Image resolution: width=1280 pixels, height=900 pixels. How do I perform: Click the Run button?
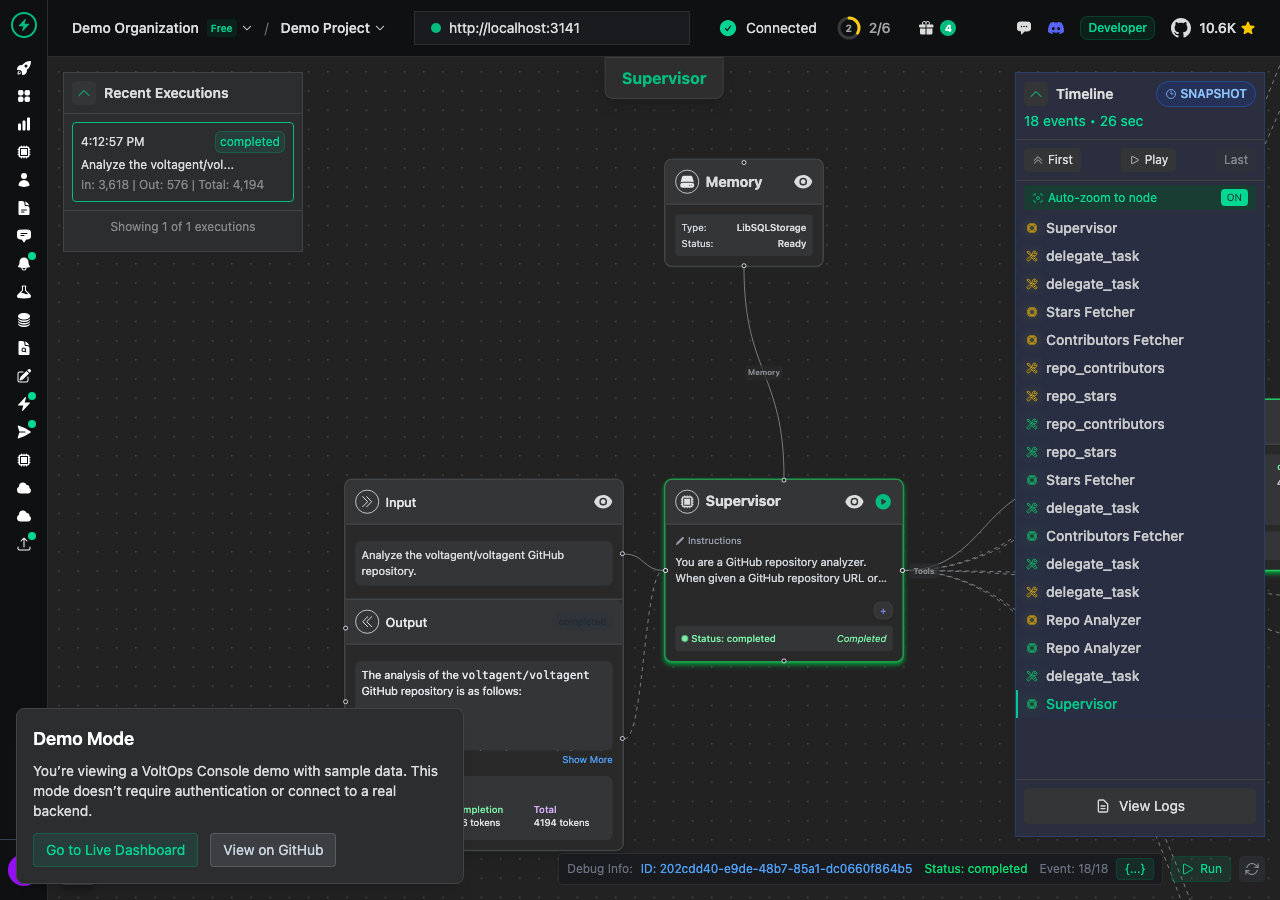(x=1201, y=869)
